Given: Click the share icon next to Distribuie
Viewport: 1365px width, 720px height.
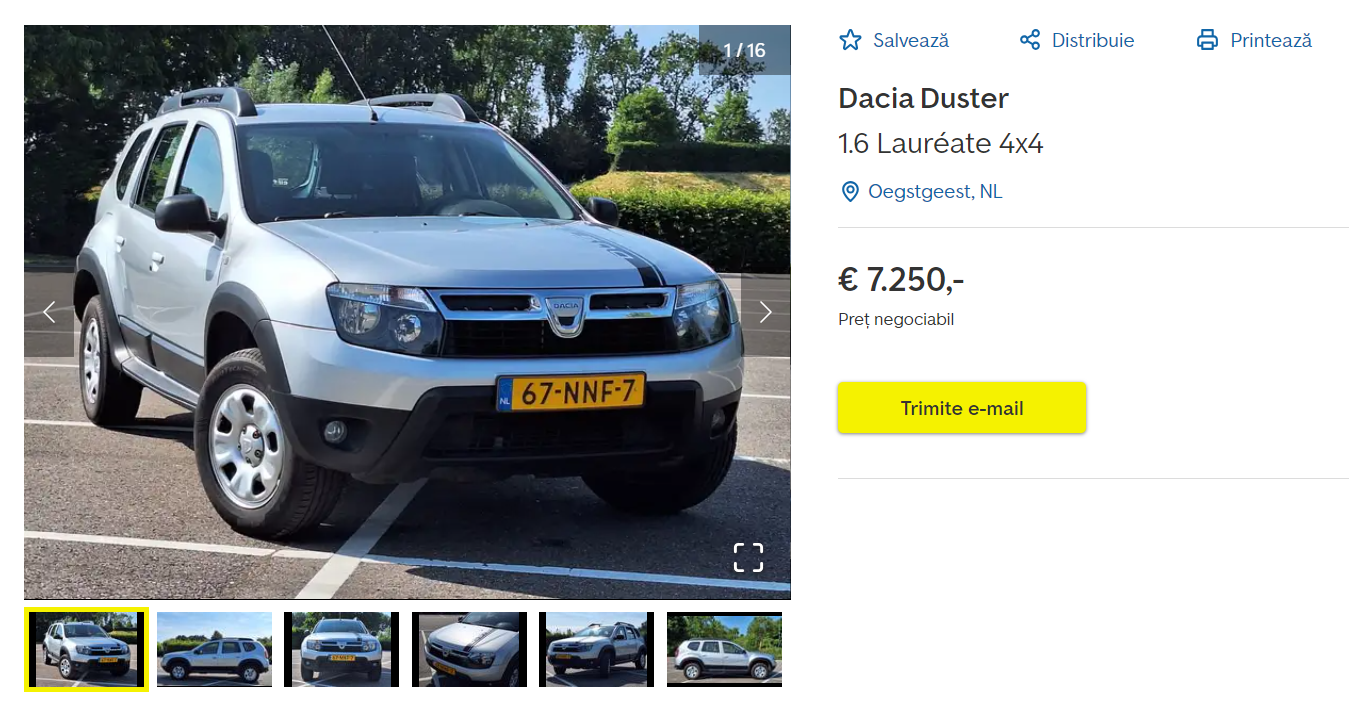Looking at the screenshot, I should pyautogui.click(x=1030, y=40).
